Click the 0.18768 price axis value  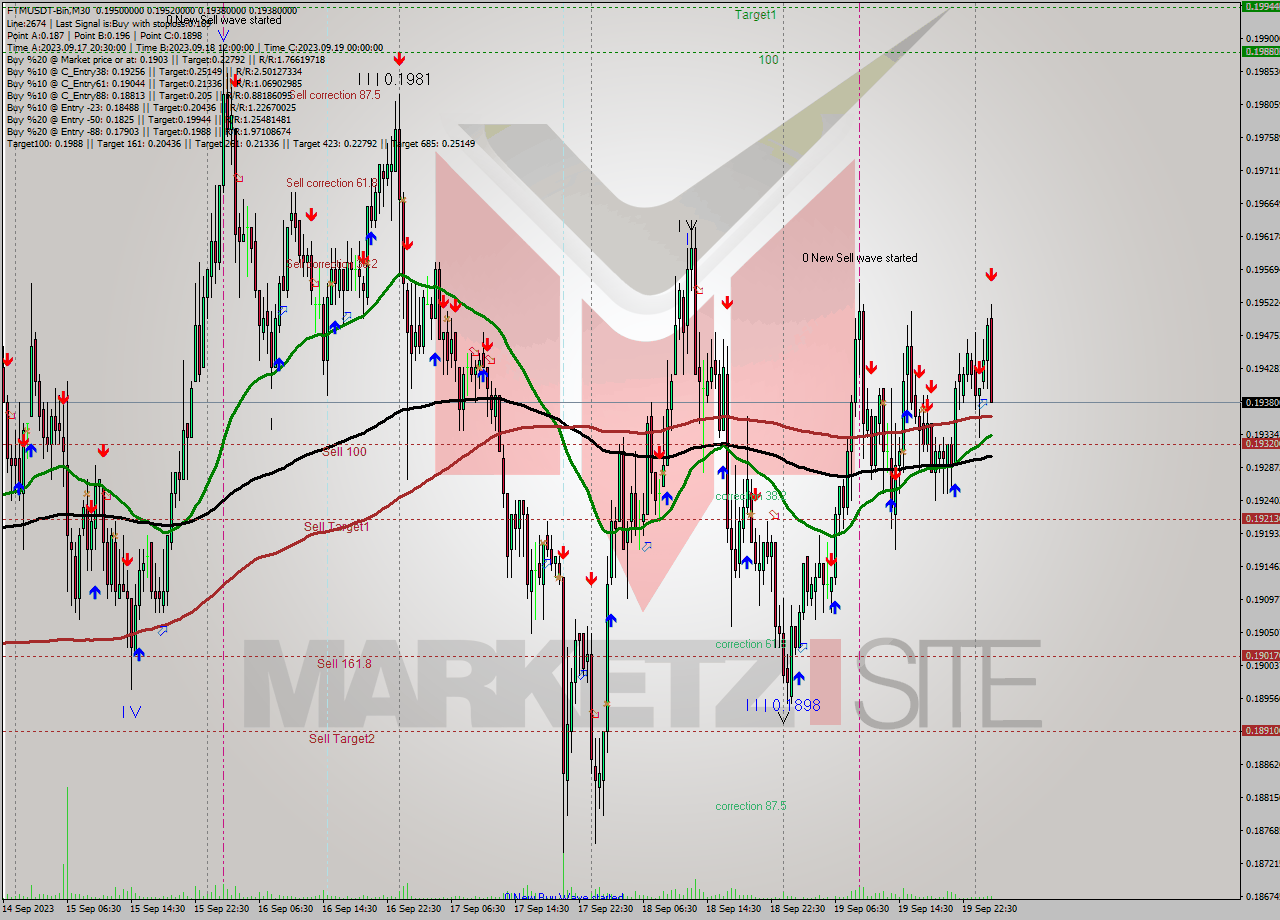pyautogui.click(x=1261, y=830)
